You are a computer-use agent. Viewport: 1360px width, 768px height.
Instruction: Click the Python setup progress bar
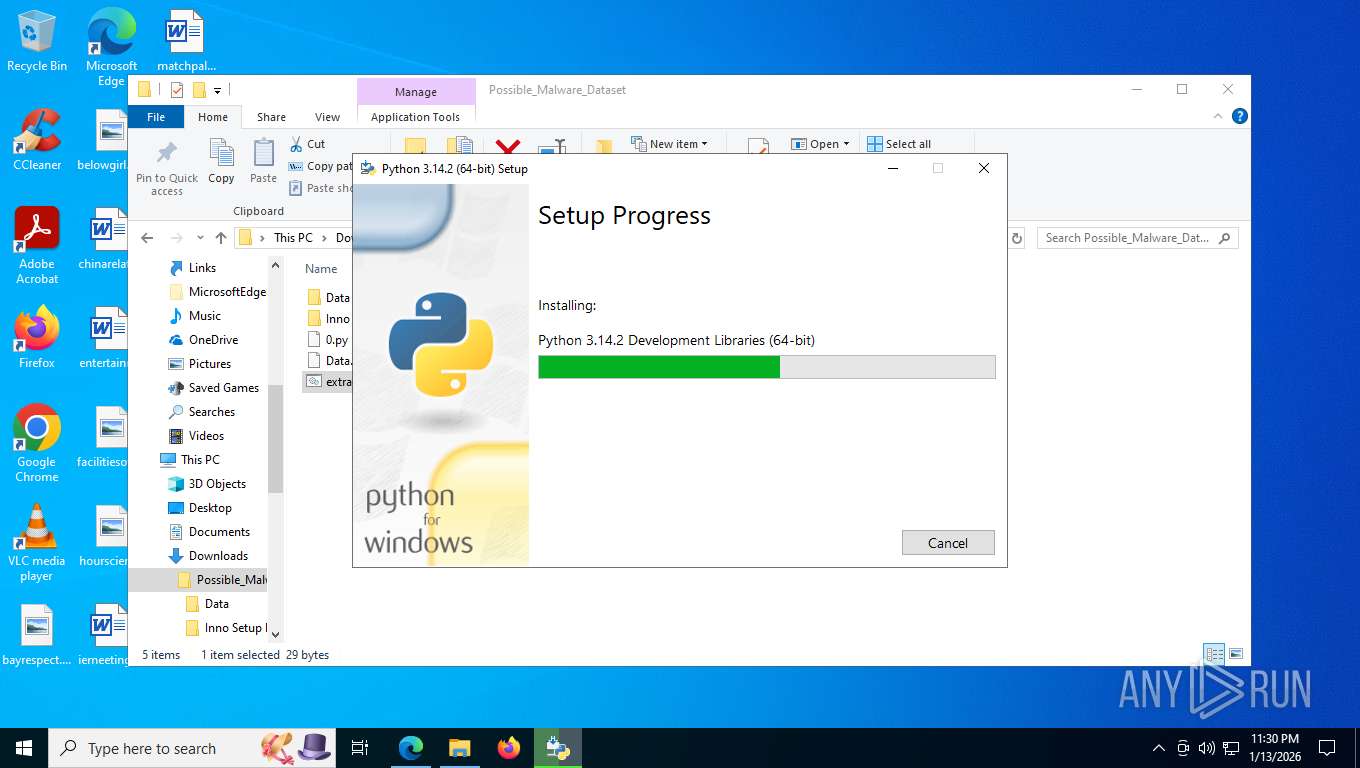[x=767, y=367]
